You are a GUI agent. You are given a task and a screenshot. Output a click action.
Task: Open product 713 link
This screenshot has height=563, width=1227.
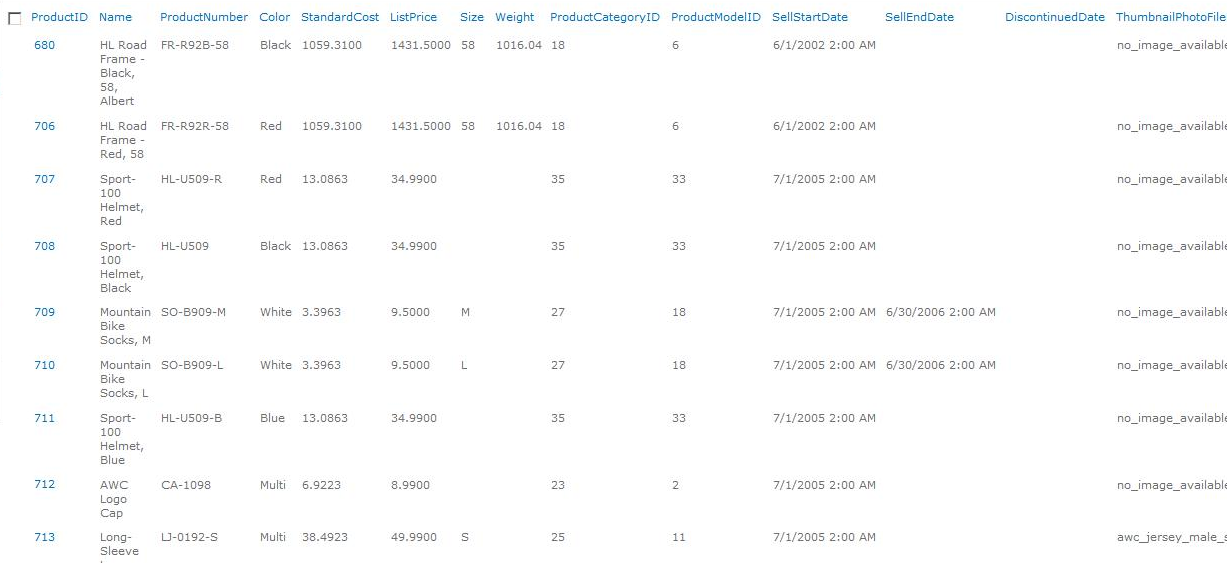point(45,537)
